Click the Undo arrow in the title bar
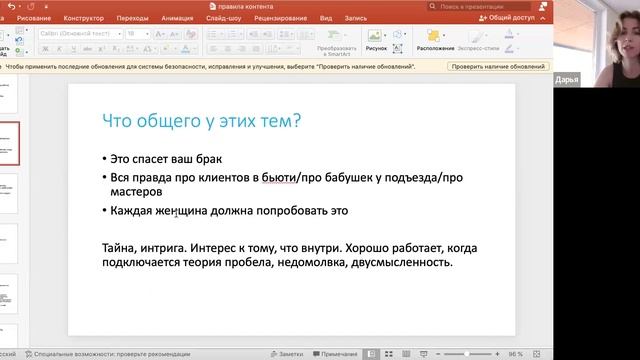The width and height of the screenshot is (640, 360). click(x=11, y=6)
